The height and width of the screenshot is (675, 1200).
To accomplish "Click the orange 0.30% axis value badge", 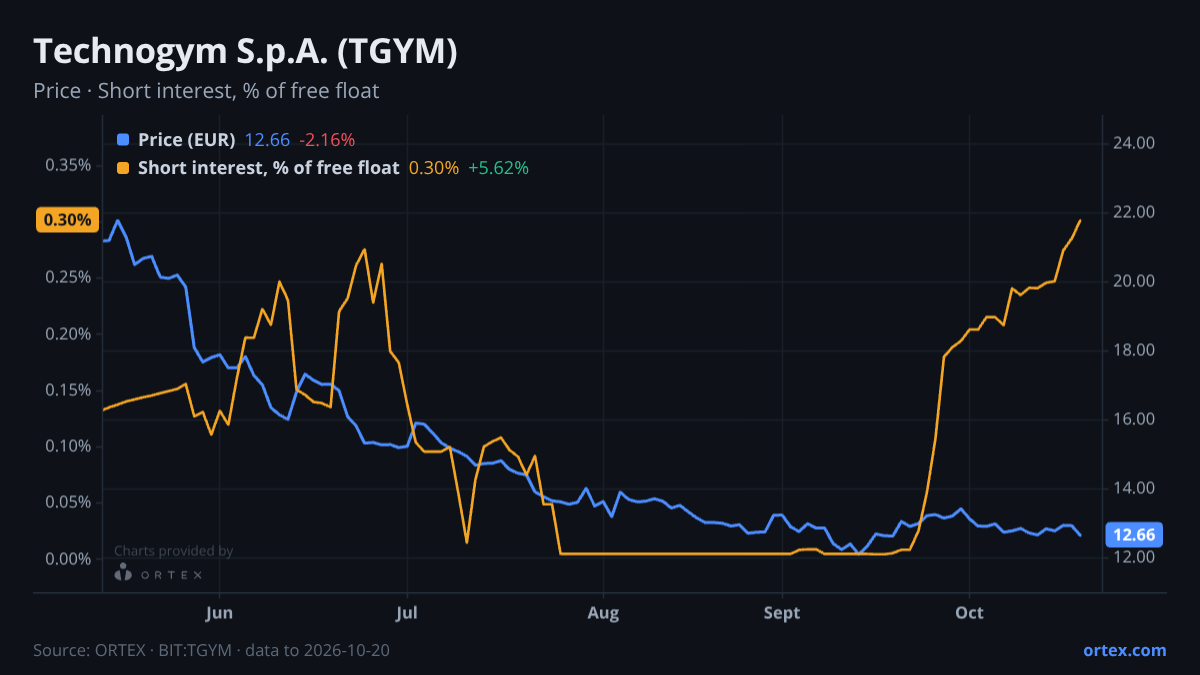I will tap(67, 220).
